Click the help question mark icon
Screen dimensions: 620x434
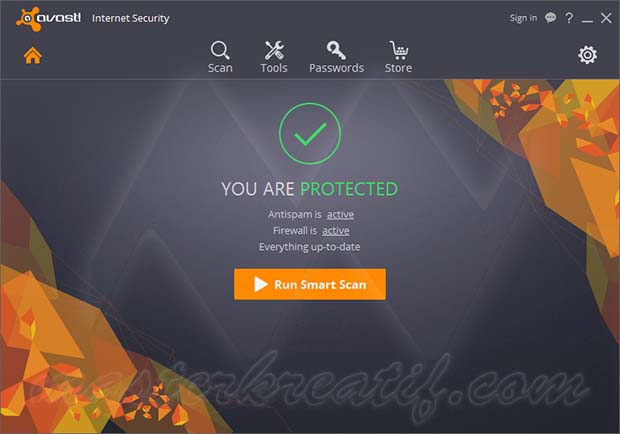[569, 18]
